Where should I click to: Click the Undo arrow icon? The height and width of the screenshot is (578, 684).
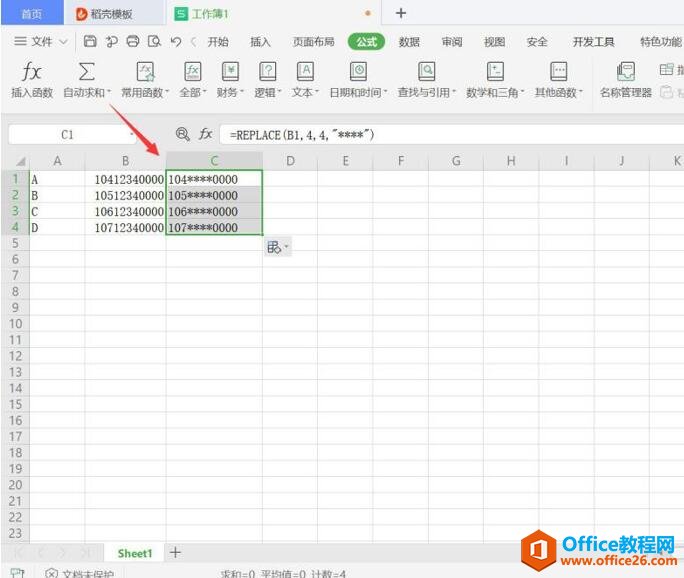click(x=175, y=42)
